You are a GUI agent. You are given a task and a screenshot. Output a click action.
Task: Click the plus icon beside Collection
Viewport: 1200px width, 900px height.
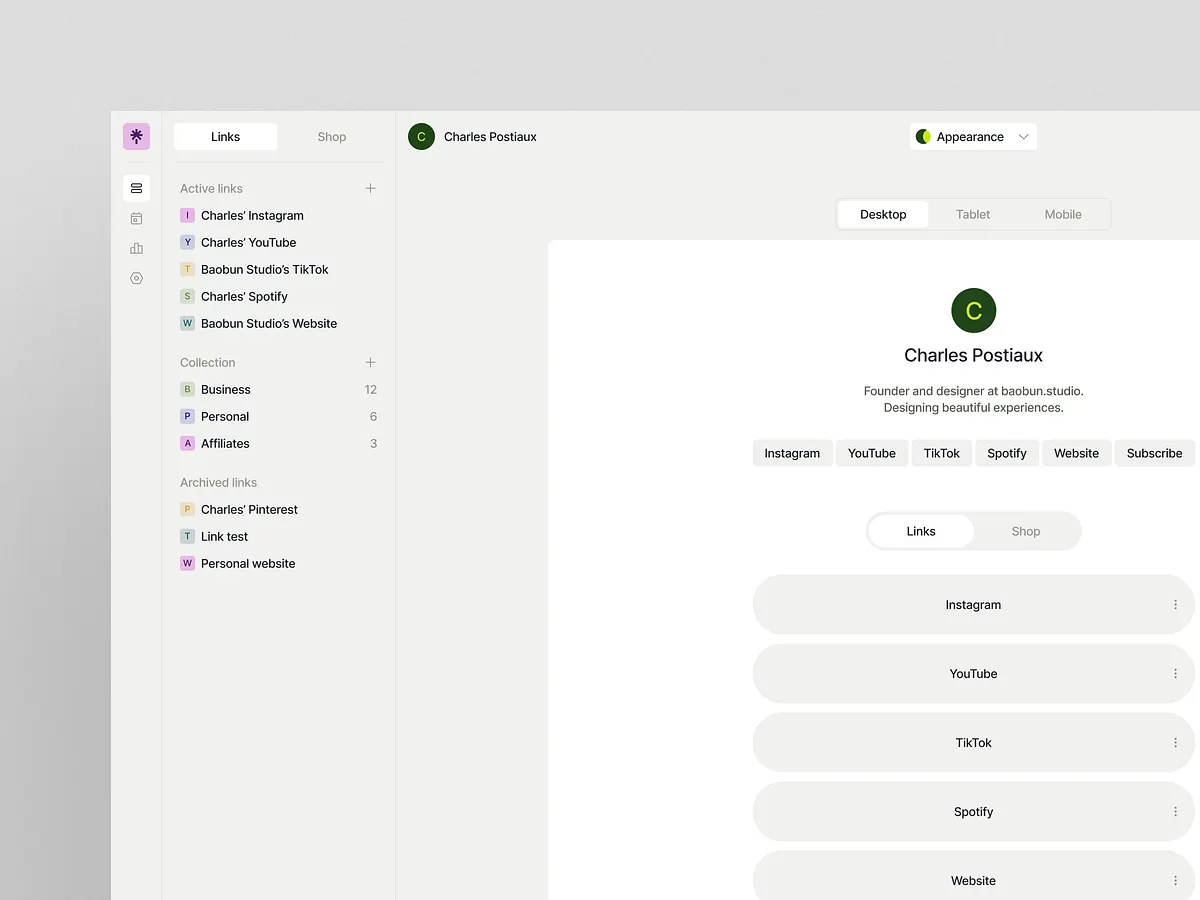[370, 362]
